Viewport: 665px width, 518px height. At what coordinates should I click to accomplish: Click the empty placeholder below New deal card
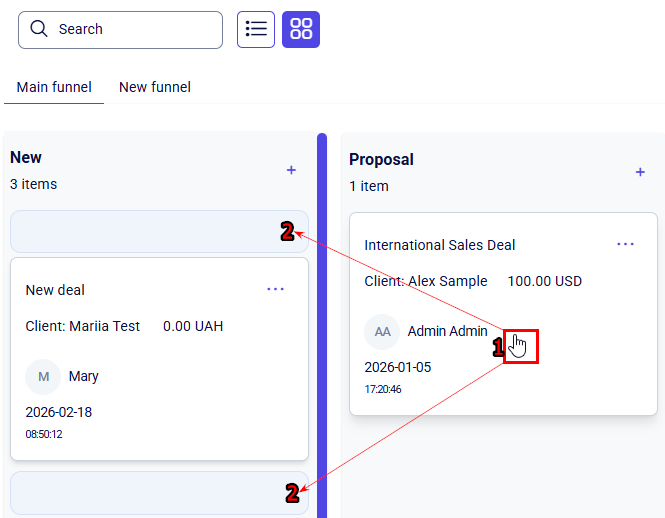[150, 493]
